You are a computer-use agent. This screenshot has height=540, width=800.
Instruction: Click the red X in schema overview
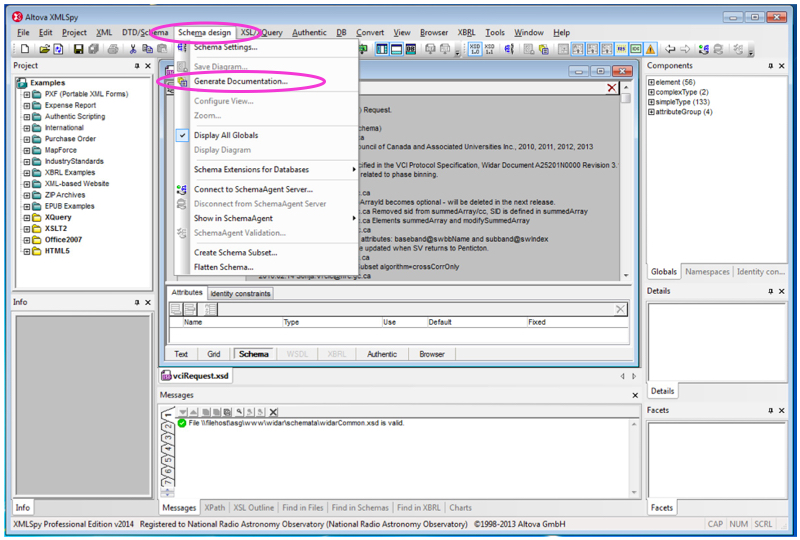pos(612,88)
